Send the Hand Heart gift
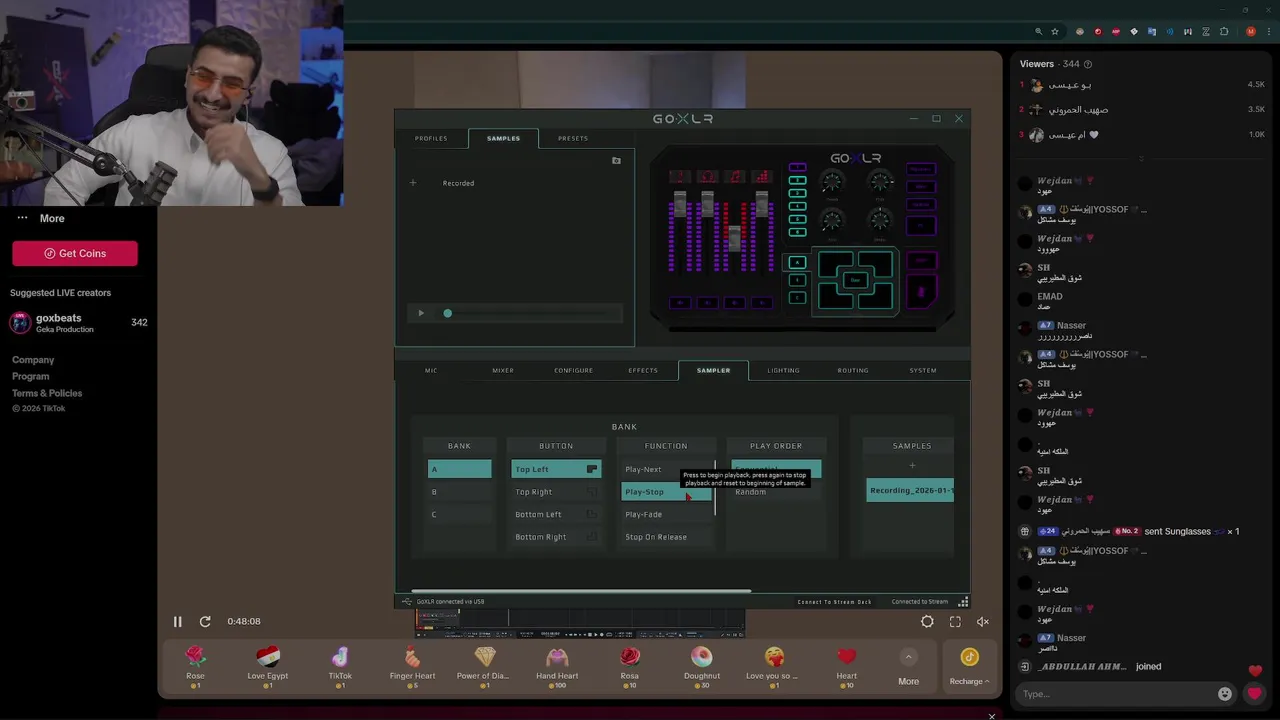Screen dimensions: 1280x720 click(x=557, y=666)
